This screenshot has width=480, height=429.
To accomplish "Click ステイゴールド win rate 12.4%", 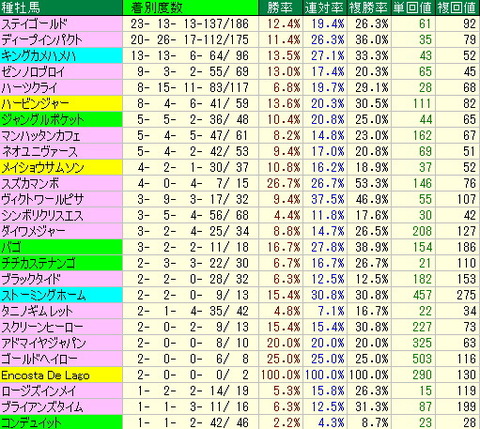I will point(284,24).
